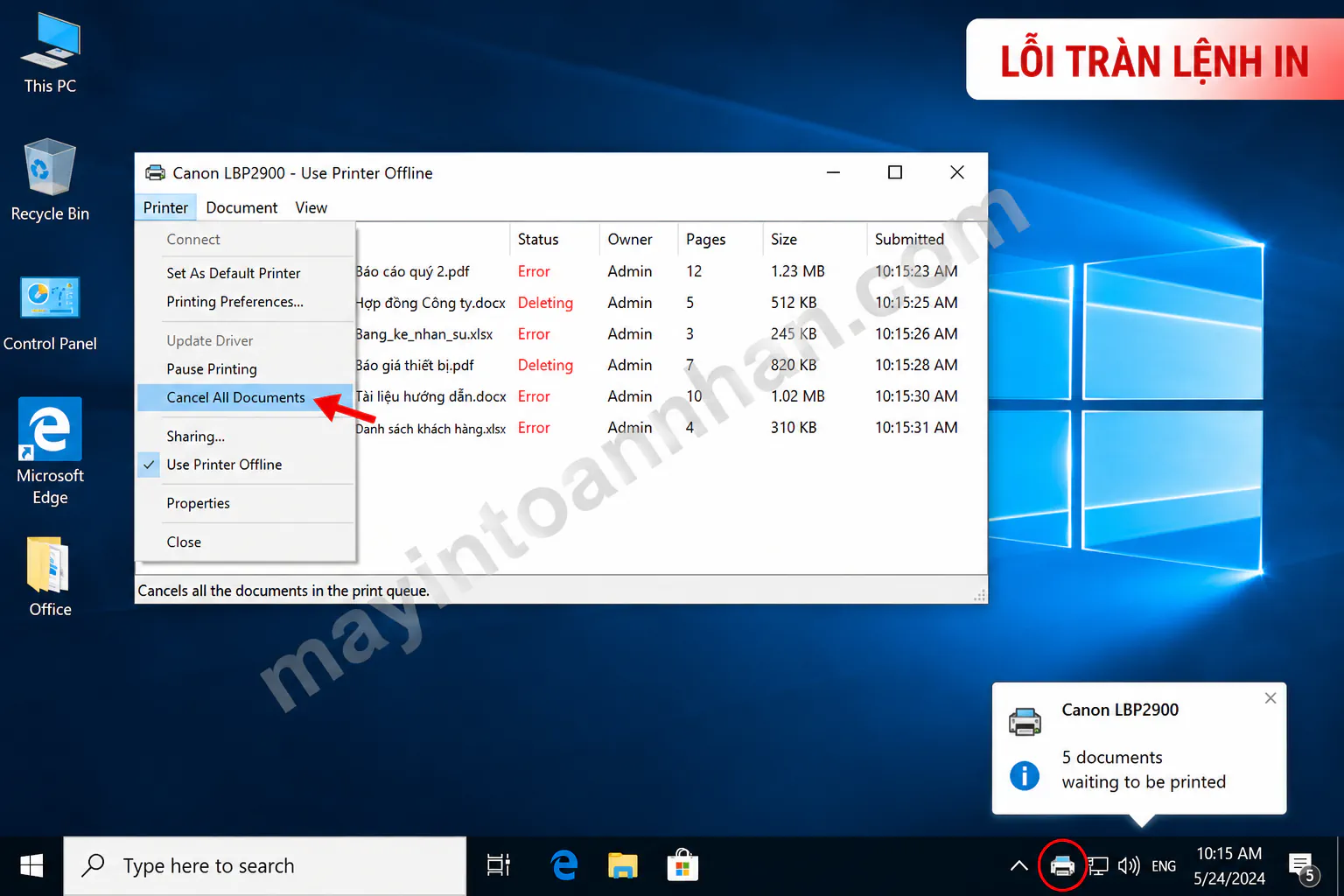Click the printer icon in system tray

[x=1062, y=866]
